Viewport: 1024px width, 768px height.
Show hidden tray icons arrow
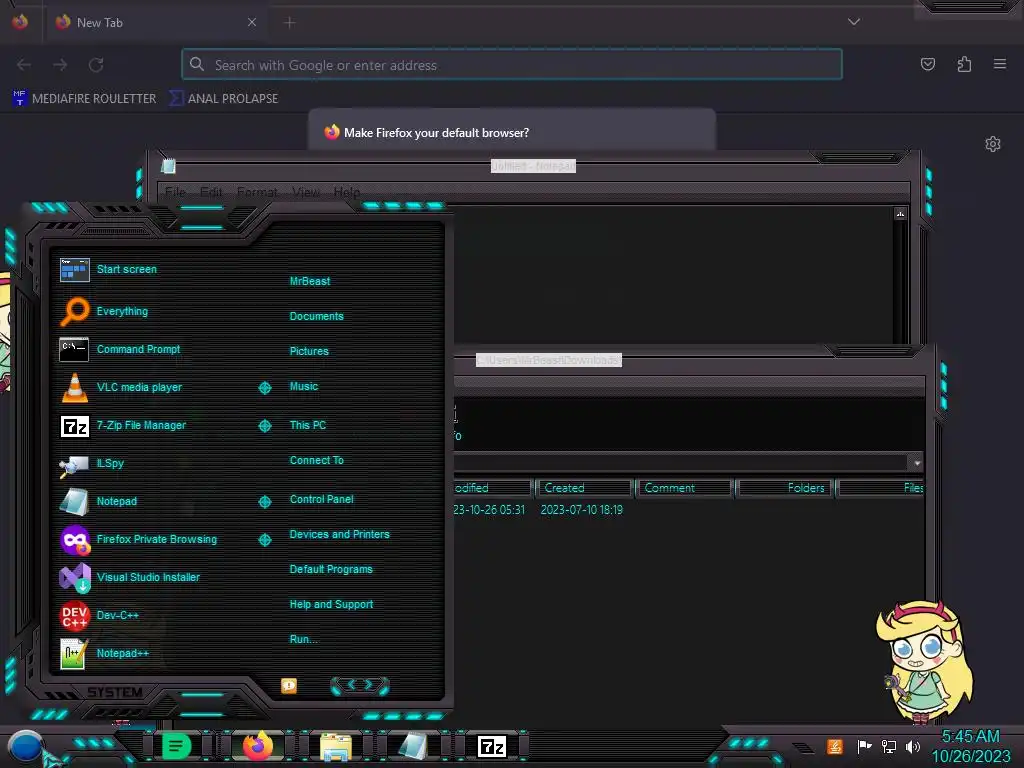pyautogui.click(x=804, y=747)
